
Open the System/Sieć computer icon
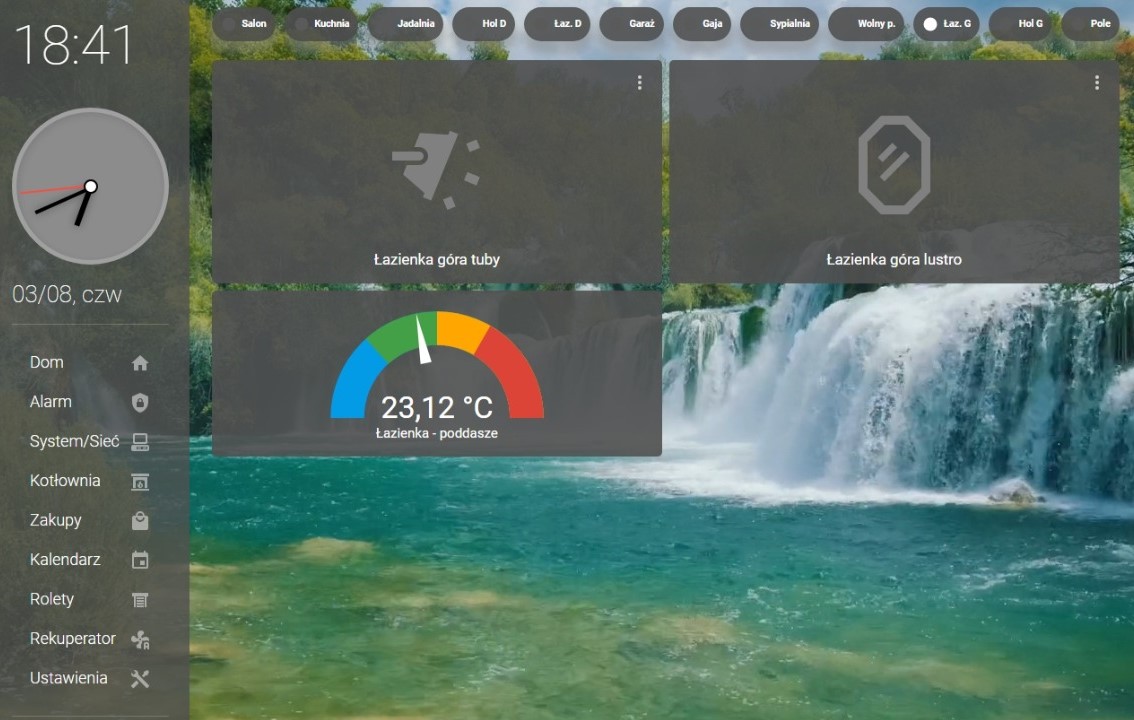pos(140,442)
